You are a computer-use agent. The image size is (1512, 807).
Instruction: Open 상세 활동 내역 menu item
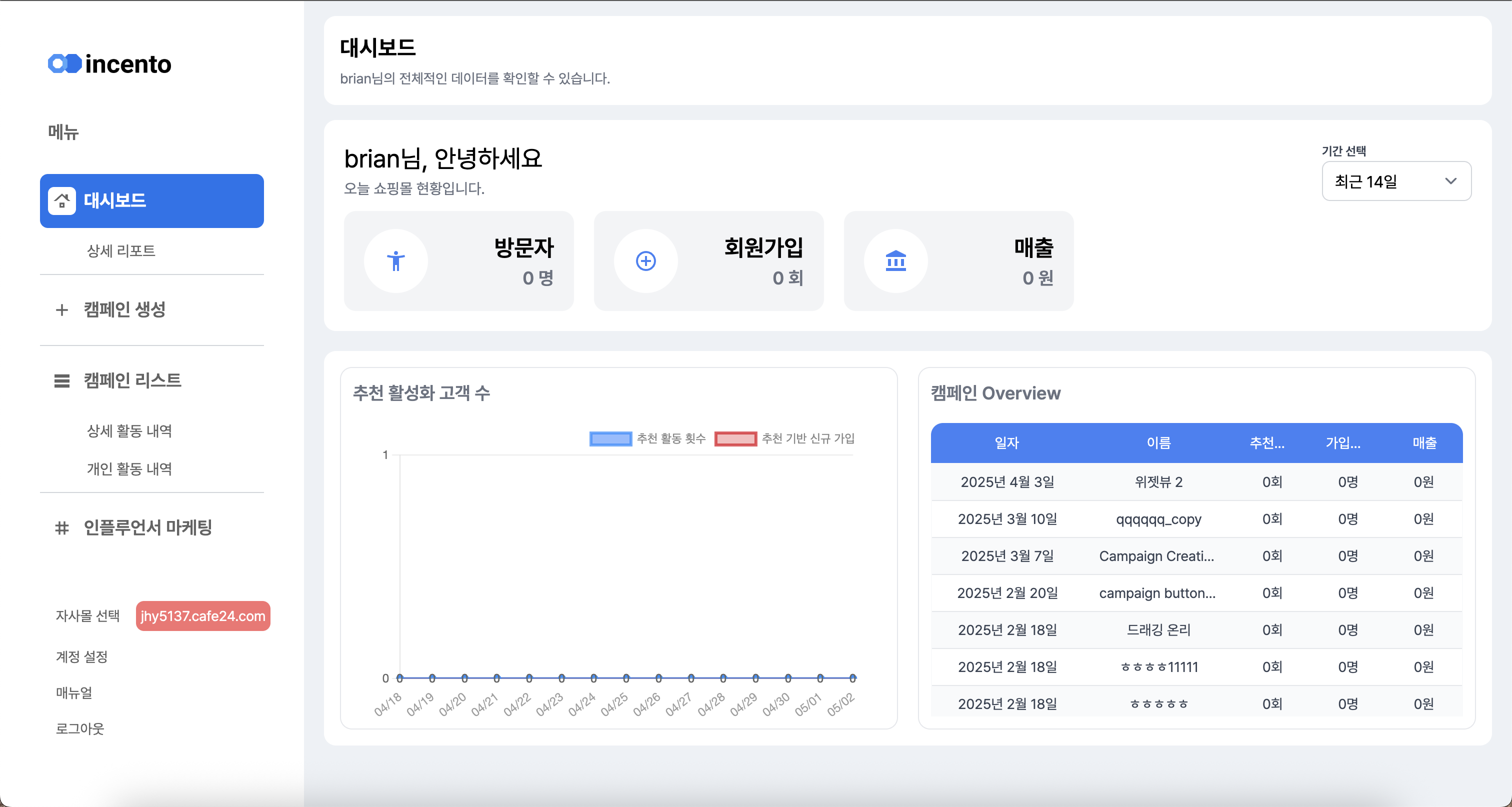click(129, 431)
